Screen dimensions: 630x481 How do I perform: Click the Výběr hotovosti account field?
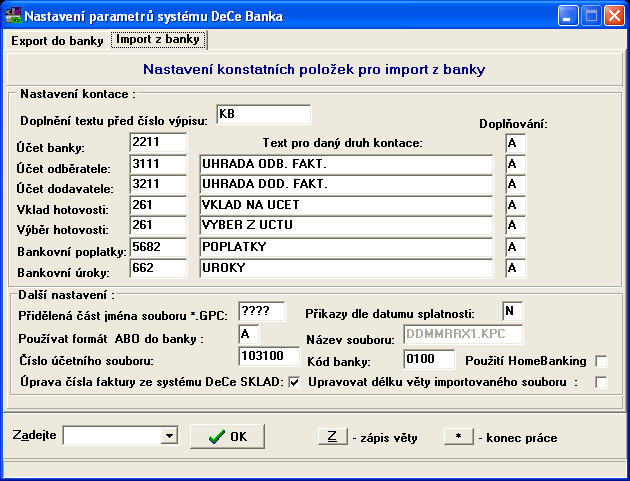(158, 225)
